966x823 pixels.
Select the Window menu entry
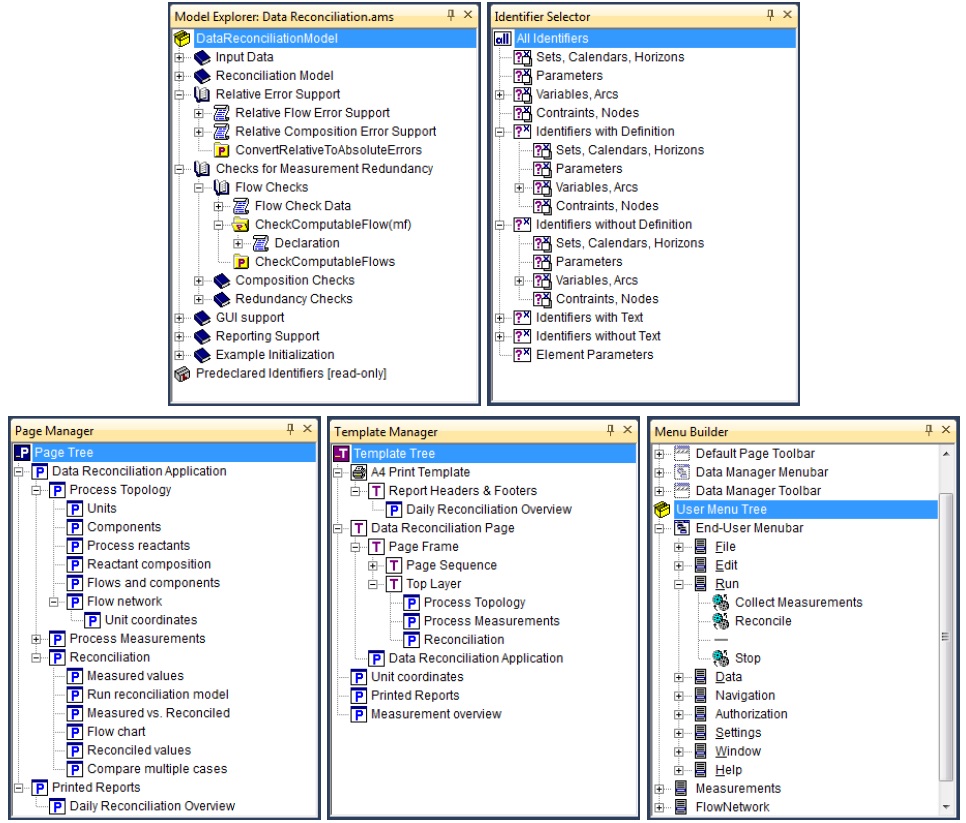click(737, 752)
